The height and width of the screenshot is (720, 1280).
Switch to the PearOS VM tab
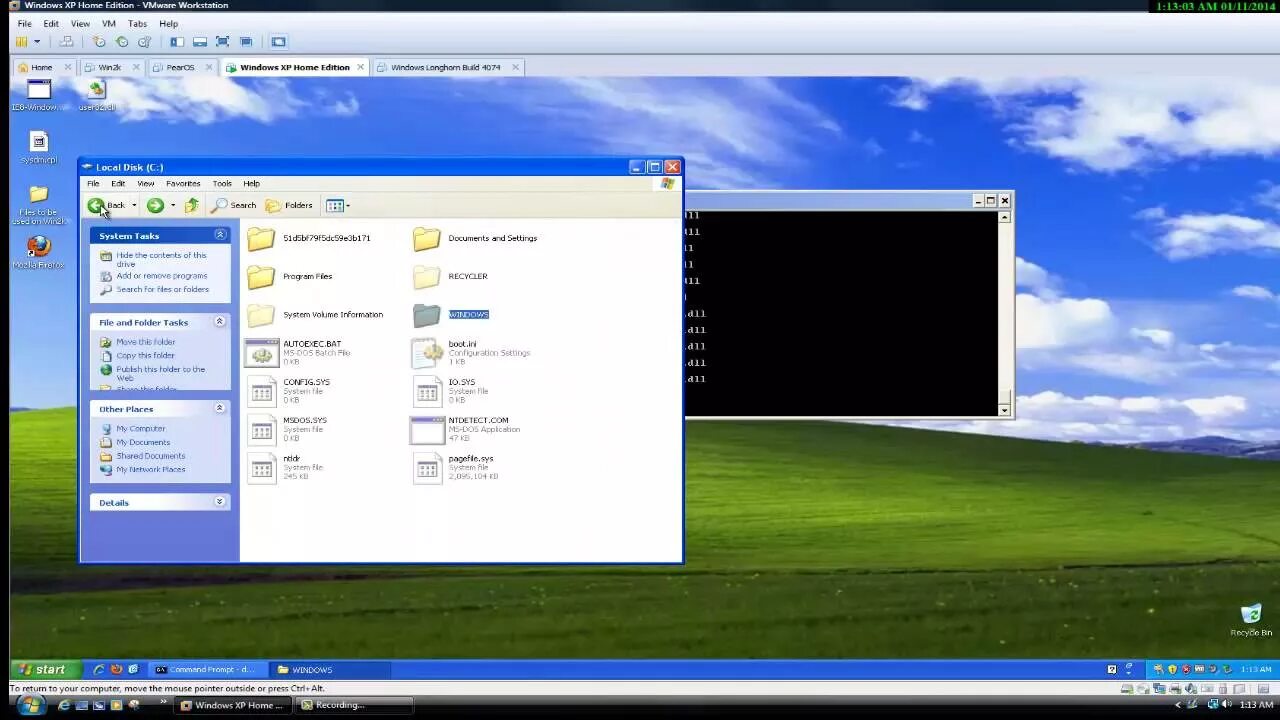click(180, 67)
